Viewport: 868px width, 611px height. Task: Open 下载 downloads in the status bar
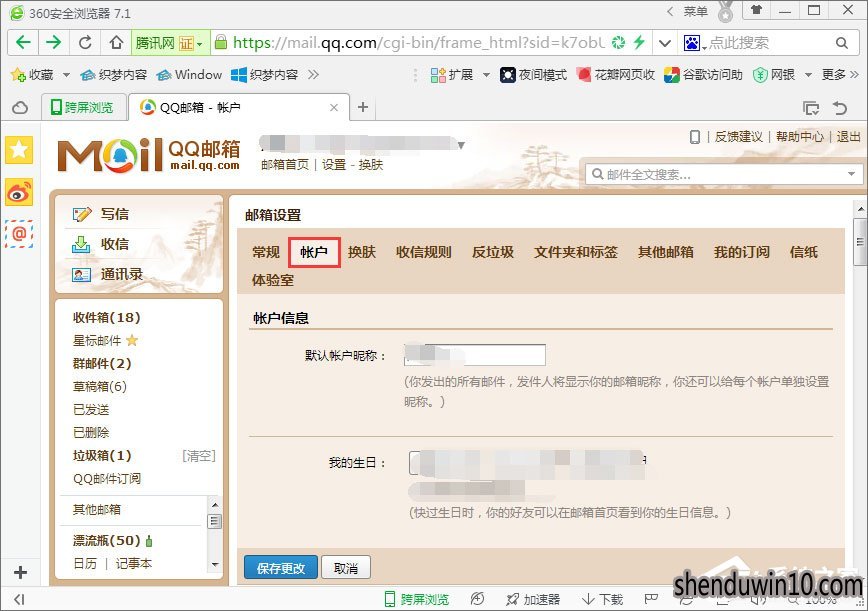(603, 599)
